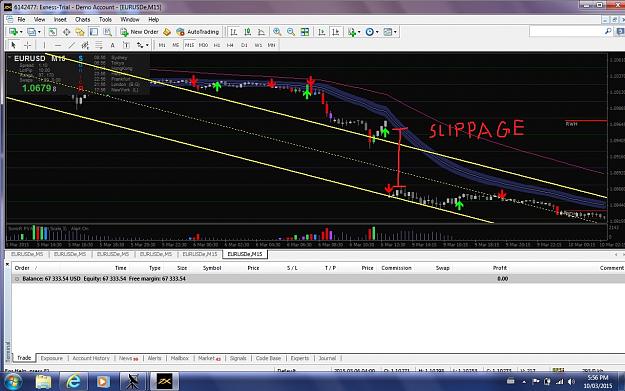This screenshot has width=625, height=391.
Task: Open Windows Explorer folder on taskbar
Action: point(43,382)
